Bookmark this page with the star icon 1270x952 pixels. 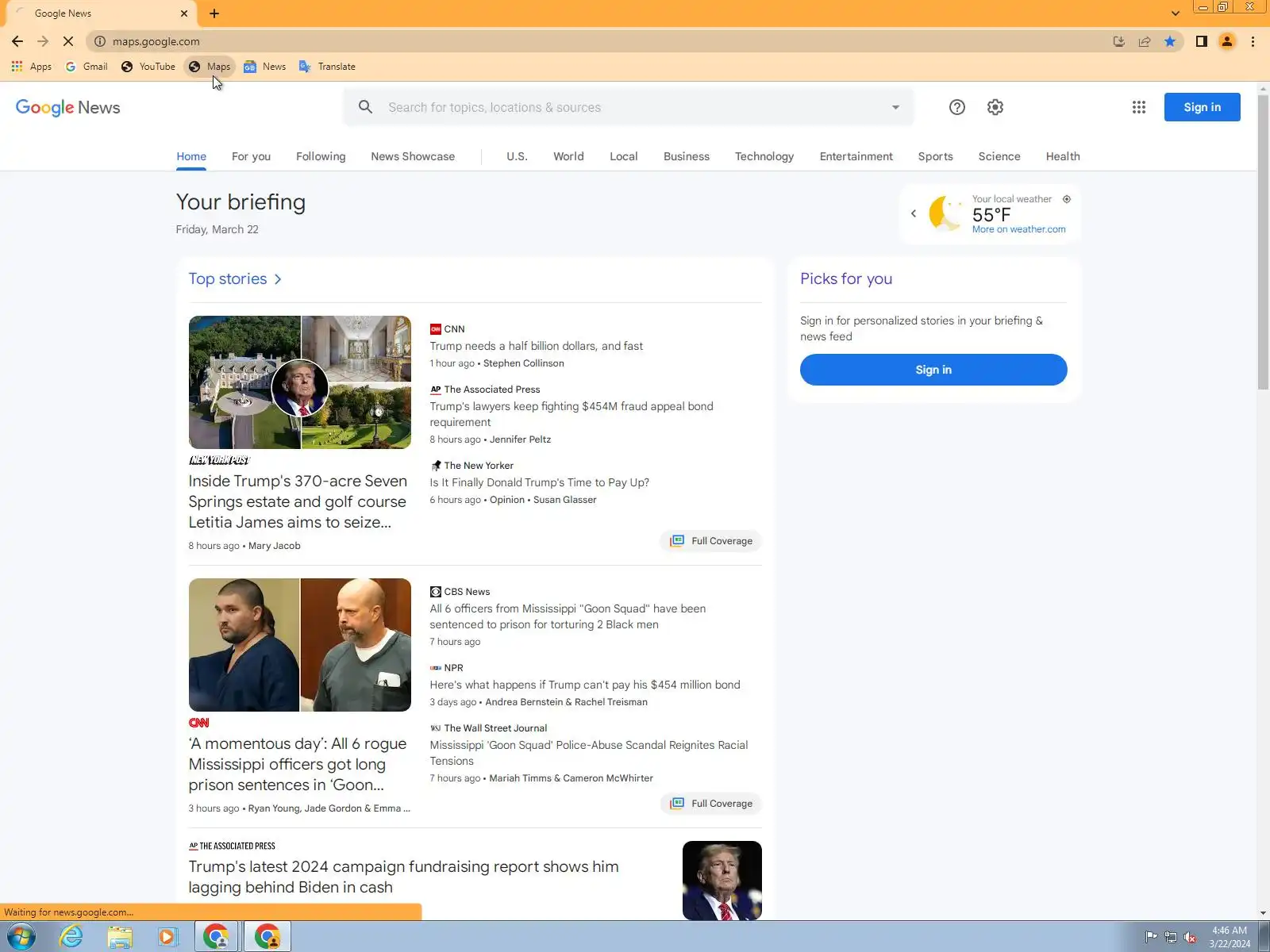1170,41
